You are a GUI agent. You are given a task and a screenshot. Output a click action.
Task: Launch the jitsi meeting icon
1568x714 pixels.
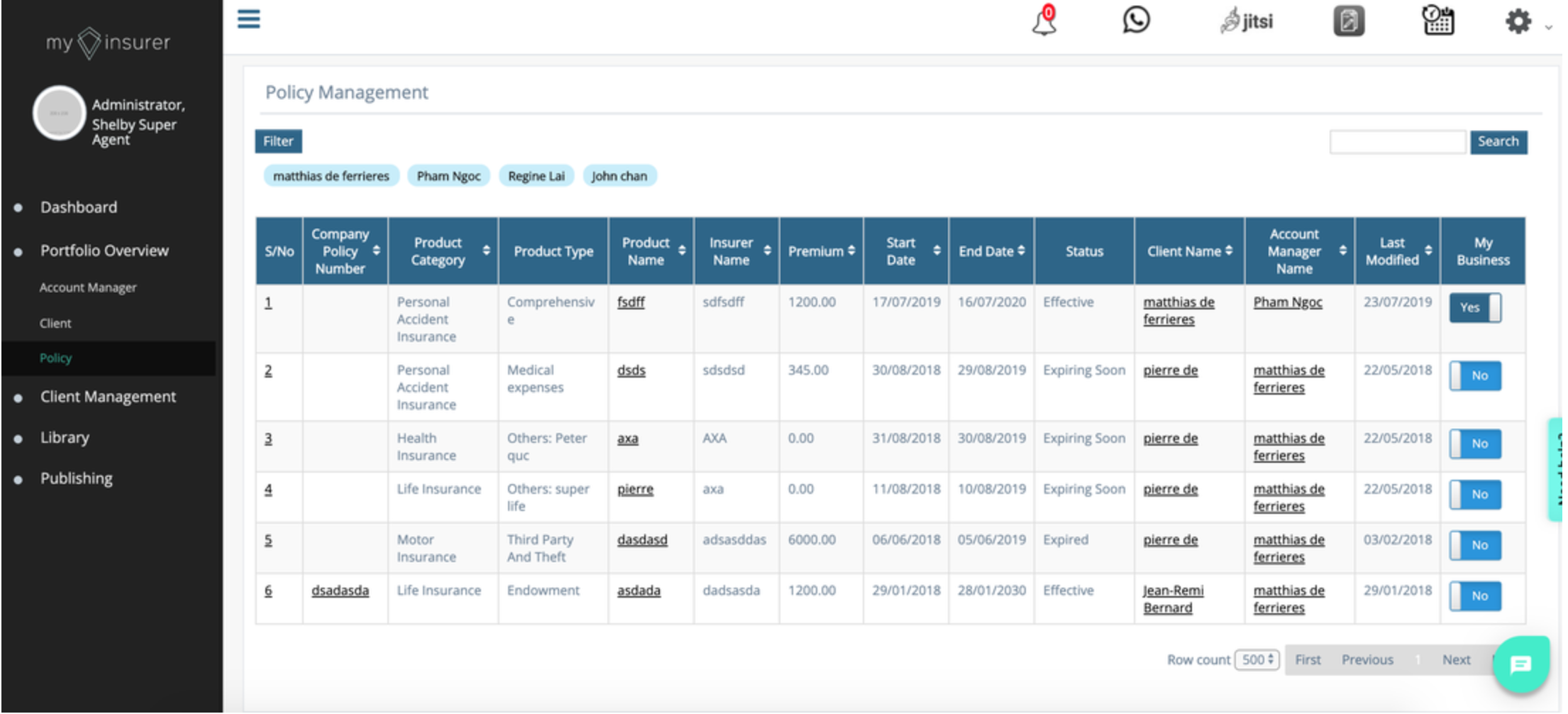[x=1247, y=21]
